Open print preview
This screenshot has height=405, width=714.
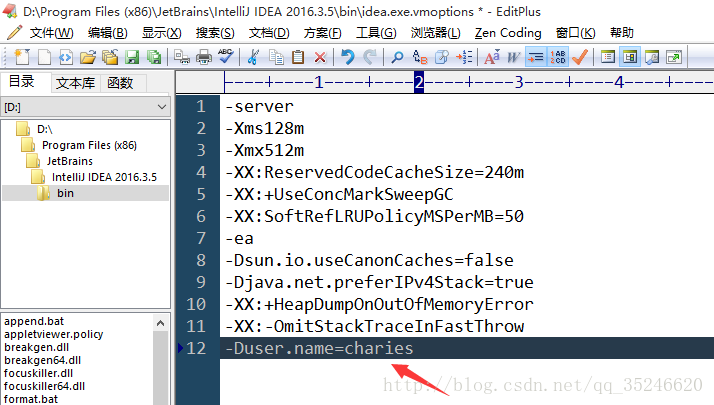tap(182, 57)
